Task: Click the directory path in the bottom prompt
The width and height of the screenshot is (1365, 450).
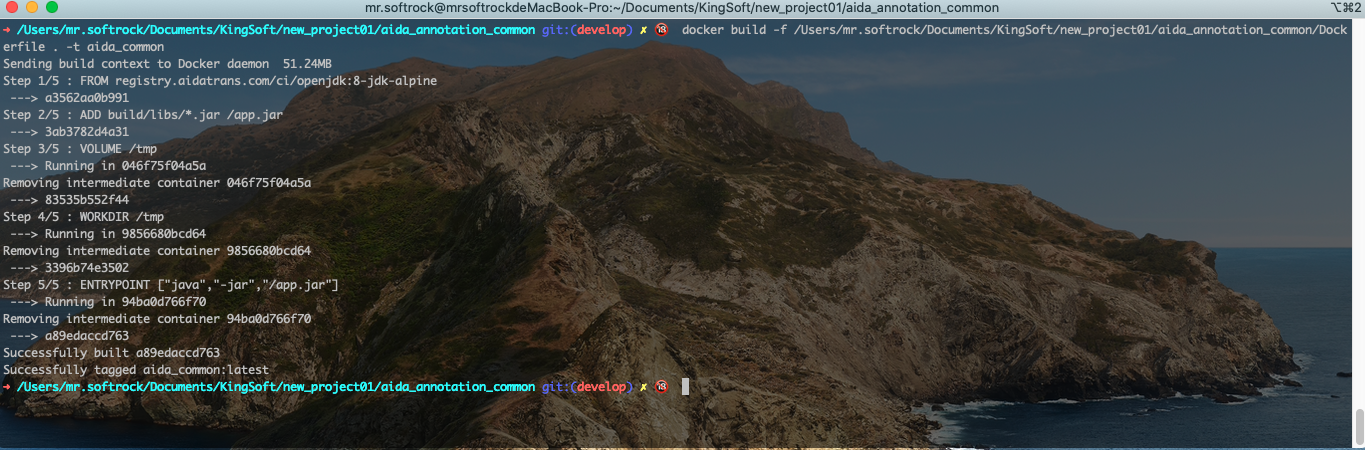Action: click(x=276, y=386)
